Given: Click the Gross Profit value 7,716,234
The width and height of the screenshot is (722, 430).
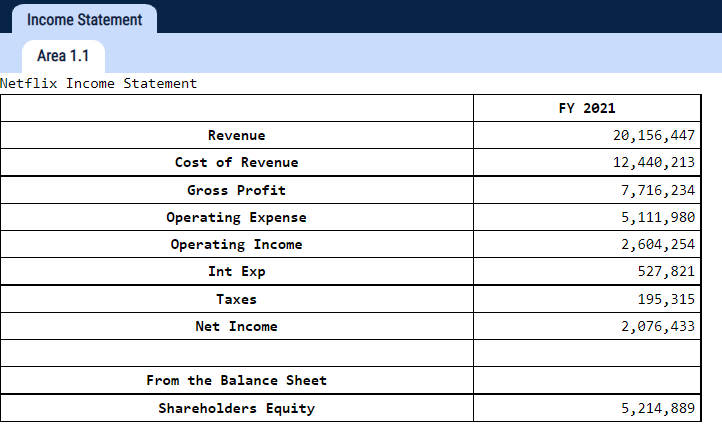Looking at the screenshot, I should pyautogui.click(x=658, y=190).
